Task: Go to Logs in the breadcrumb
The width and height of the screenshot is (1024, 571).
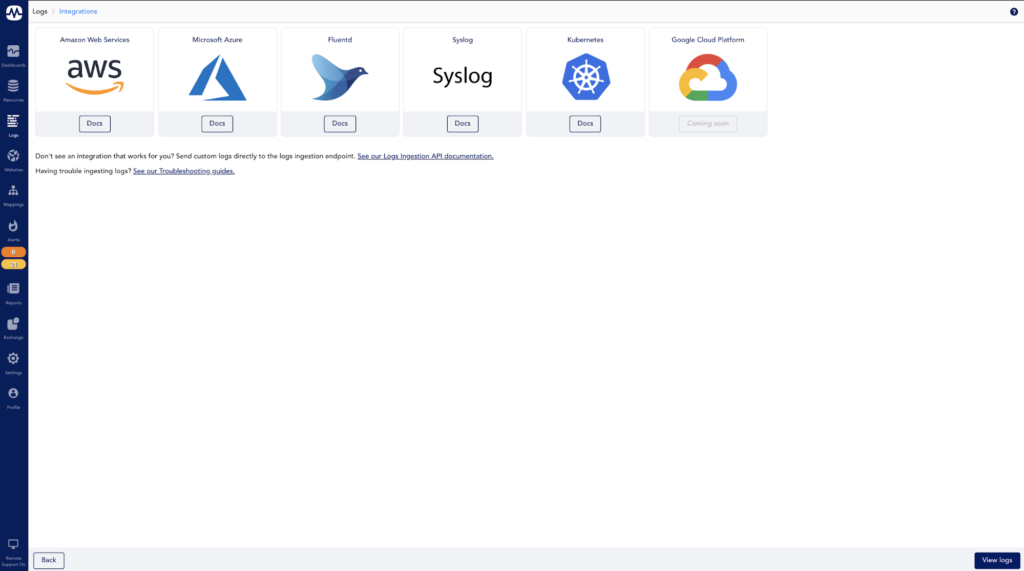Action: (40, 12)
